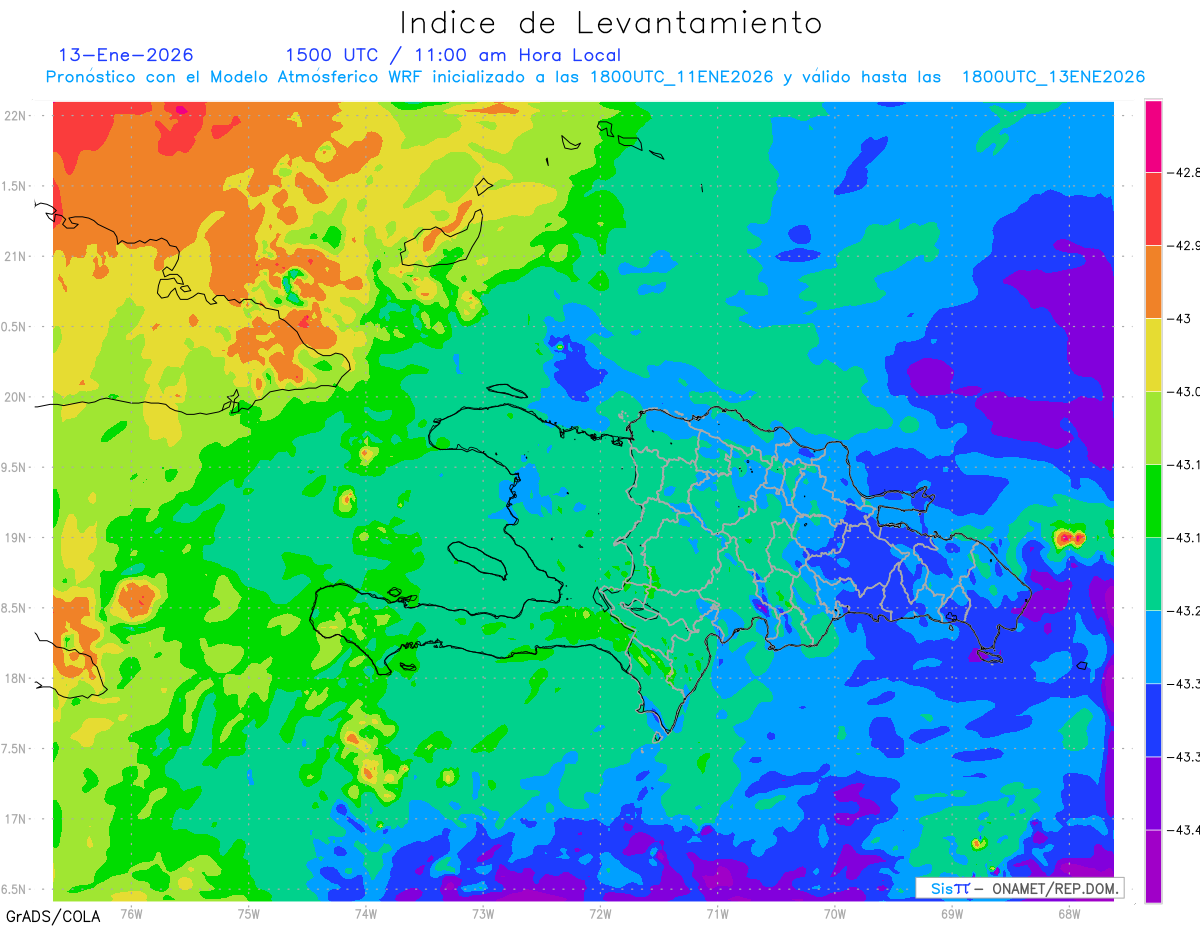The image size is (1200, 927).
Task: Select the lime yellow-green legend swatch
Action: point(1153,428)
